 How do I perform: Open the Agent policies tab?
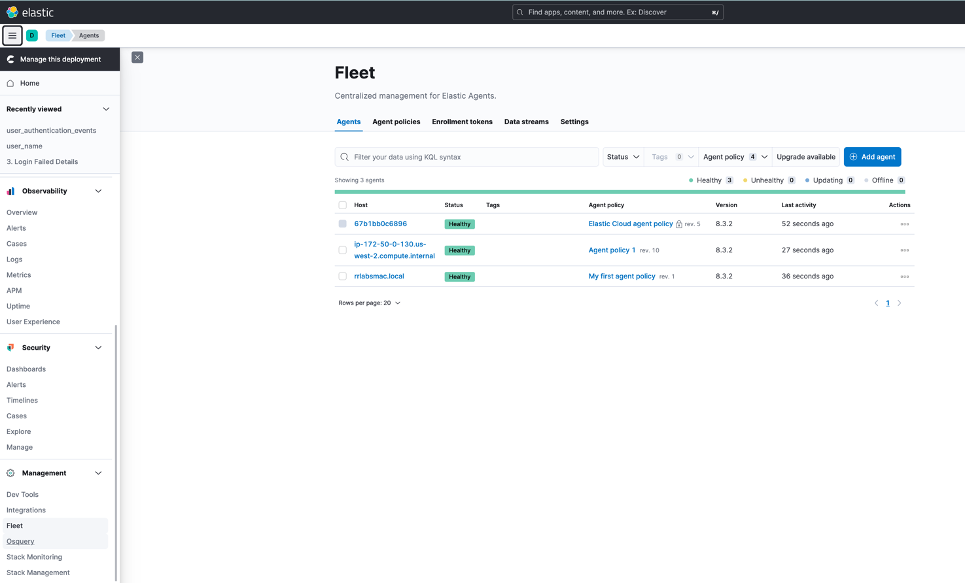[x=396, y=122]
